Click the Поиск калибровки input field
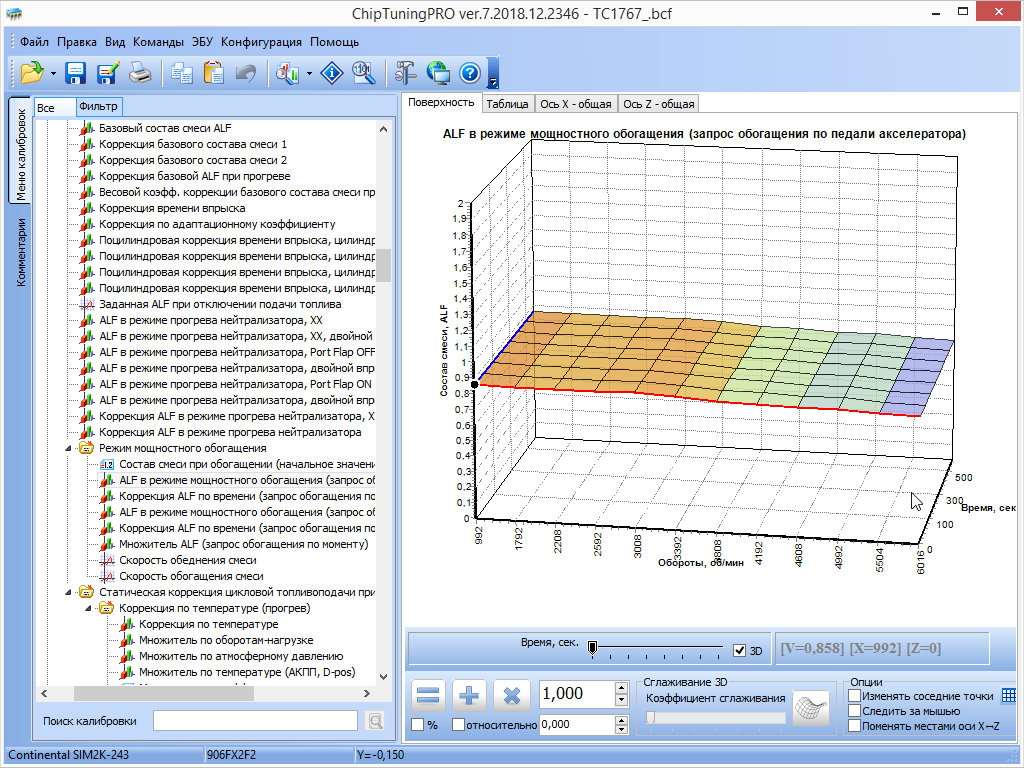This screenshot has width=1024, height=768. click(x=255, y=721)
